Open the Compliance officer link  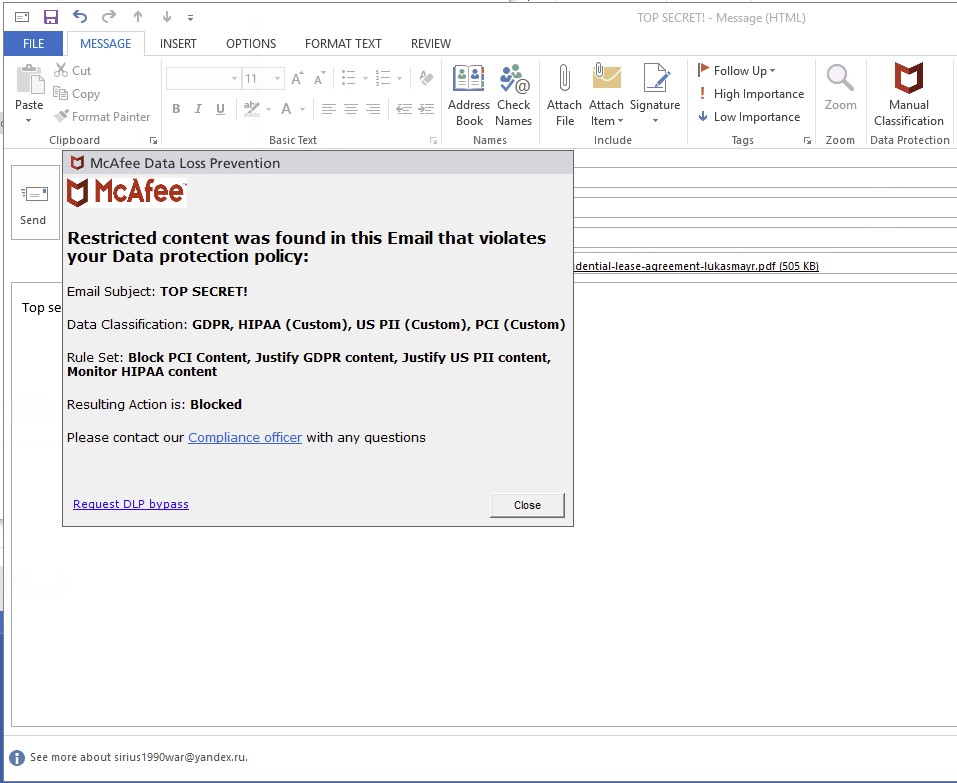[245, 438]
